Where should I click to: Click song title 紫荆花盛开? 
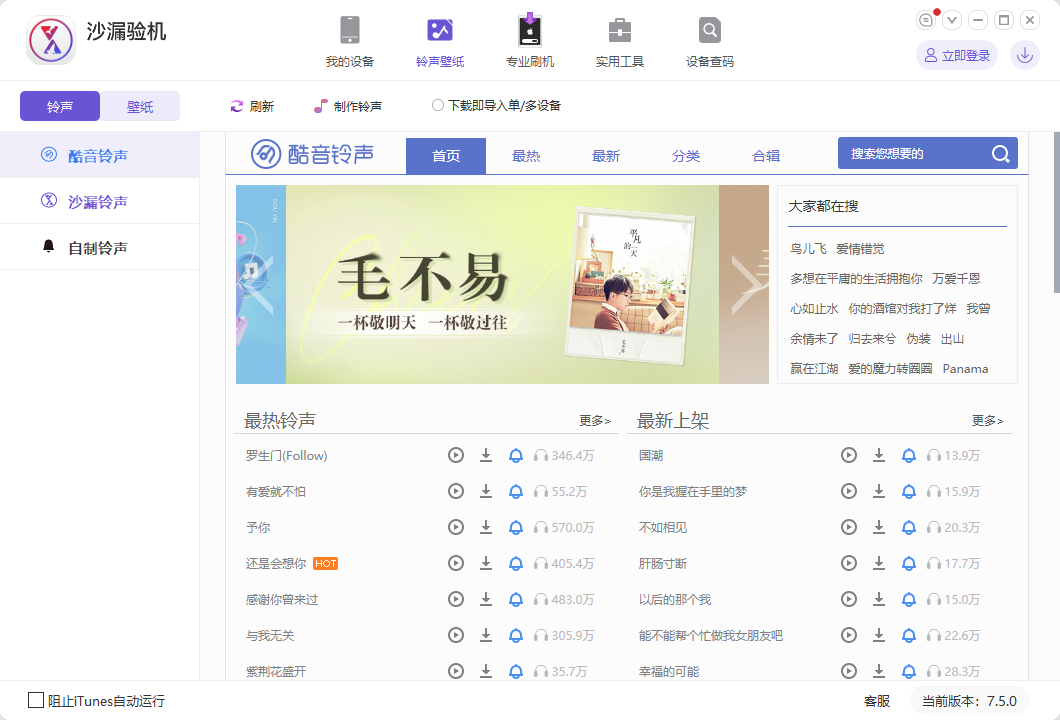(276, 671)
